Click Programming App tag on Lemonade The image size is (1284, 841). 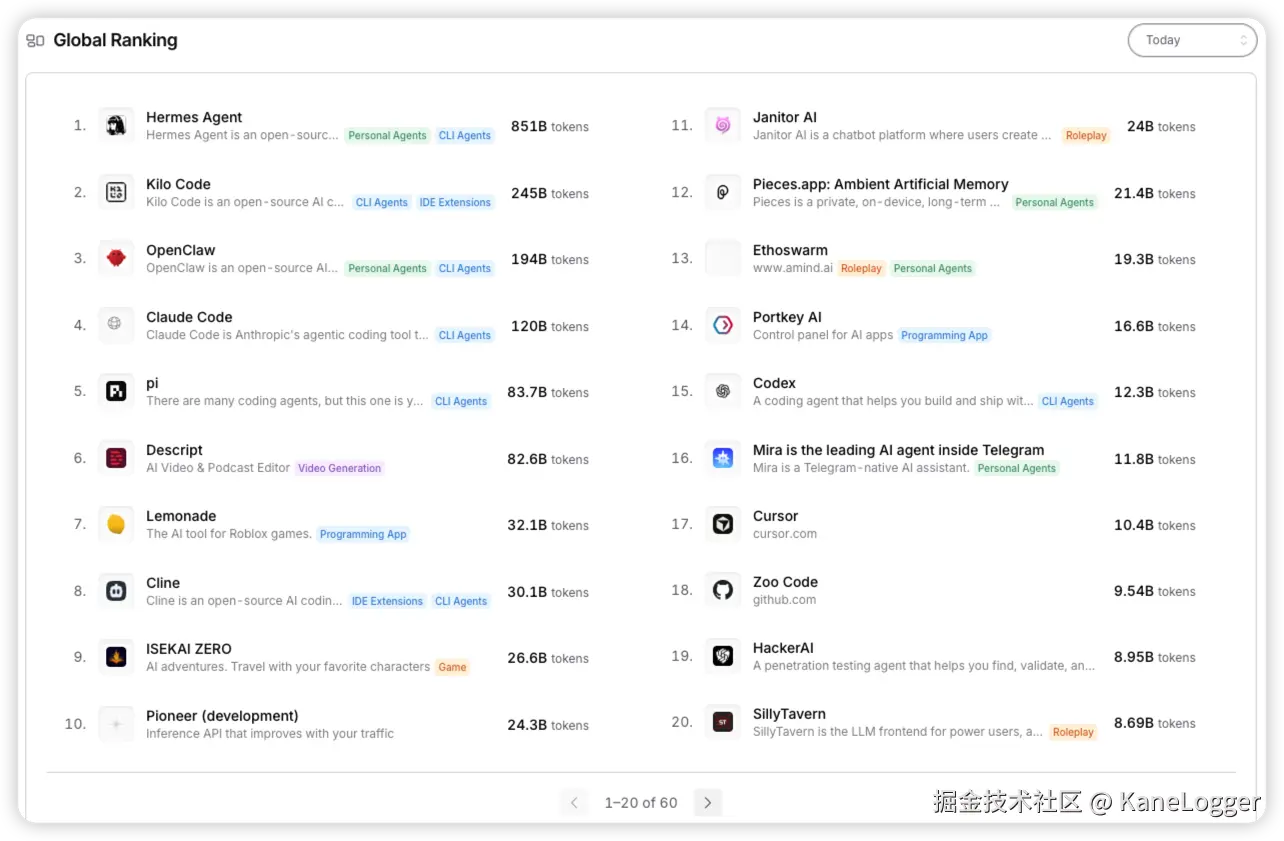[363, 534]
